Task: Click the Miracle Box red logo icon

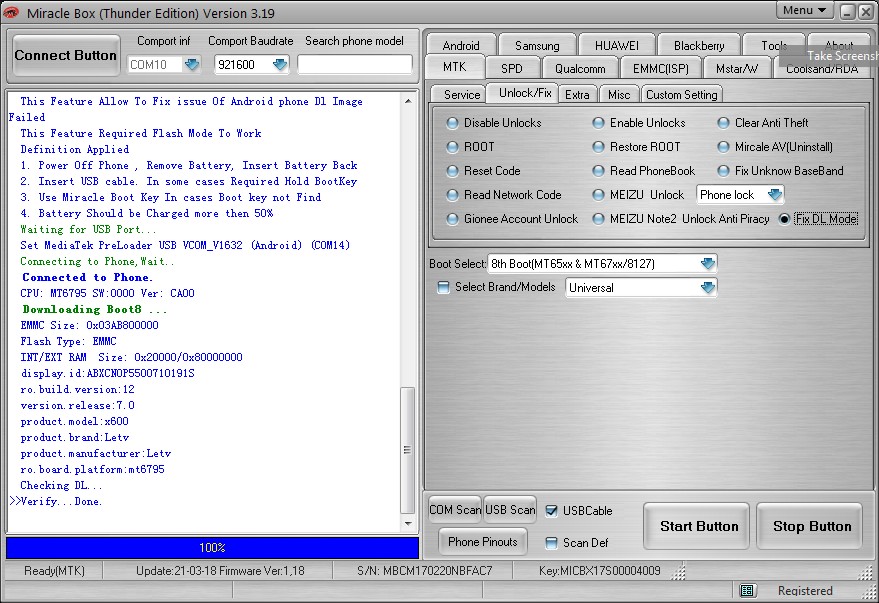Action: point(11,12)
